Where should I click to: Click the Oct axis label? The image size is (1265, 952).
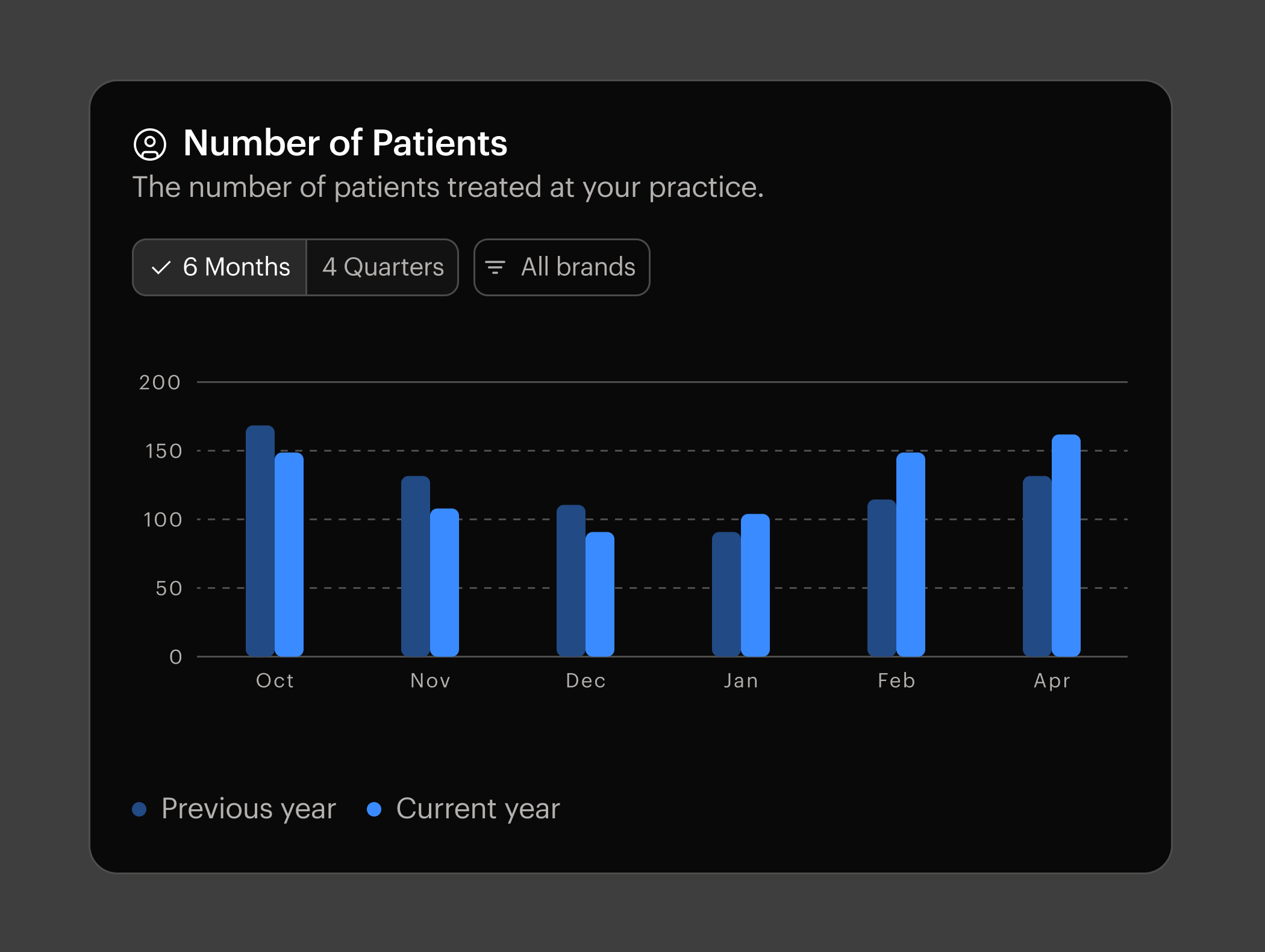click(275, 680)
